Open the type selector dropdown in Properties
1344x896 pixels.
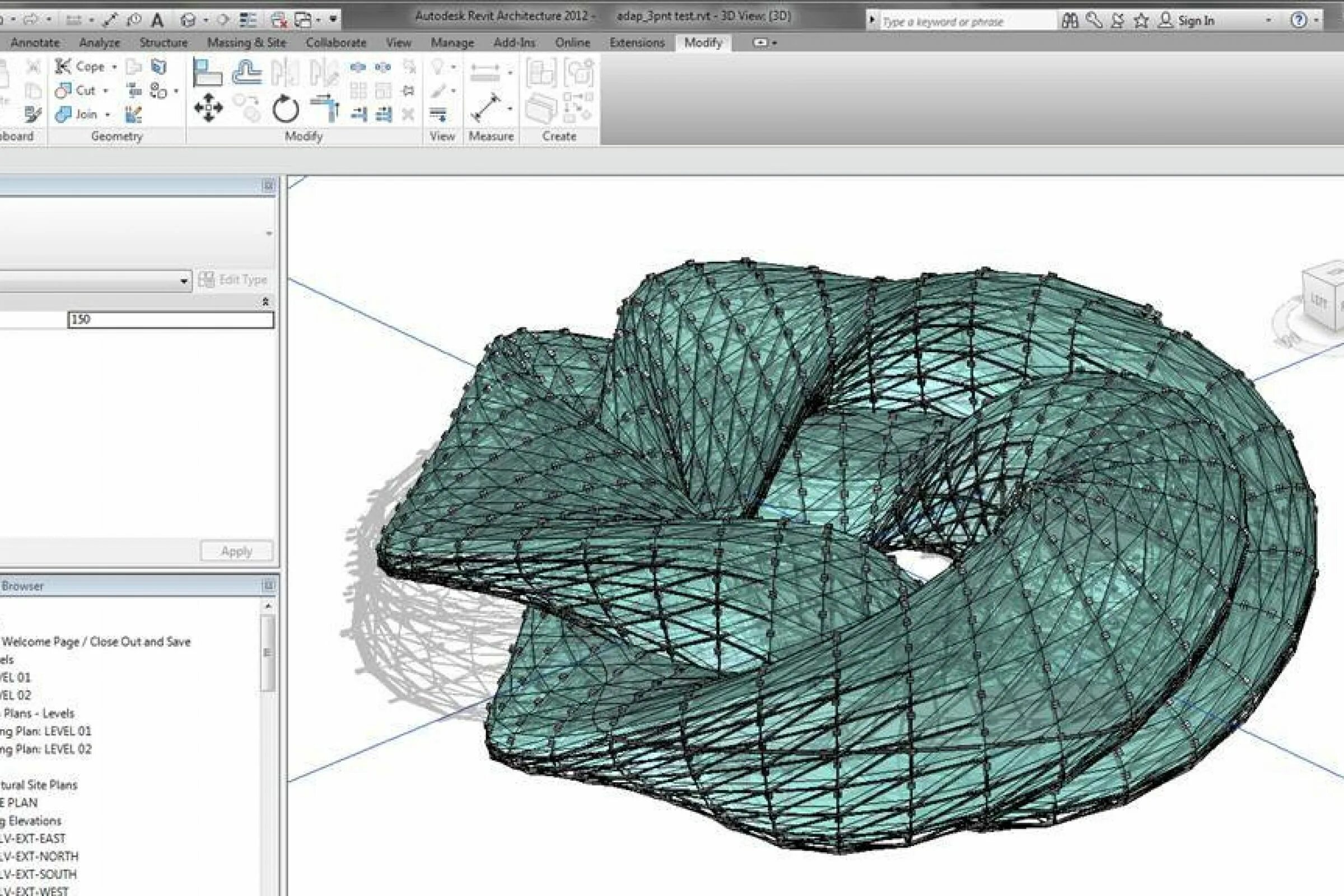click(184, 281)
